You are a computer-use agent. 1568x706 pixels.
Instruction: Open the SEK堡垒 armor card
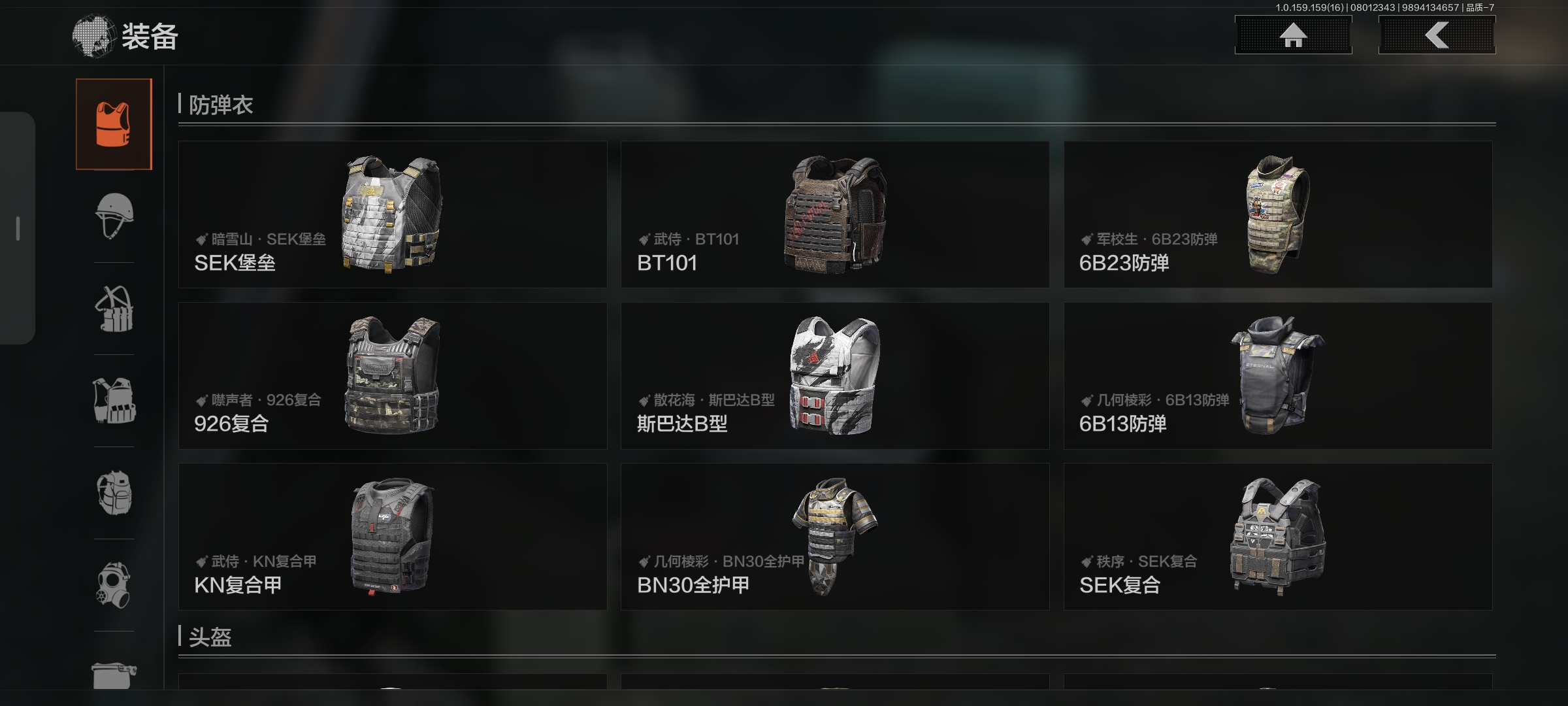click(x=393, y=214)
